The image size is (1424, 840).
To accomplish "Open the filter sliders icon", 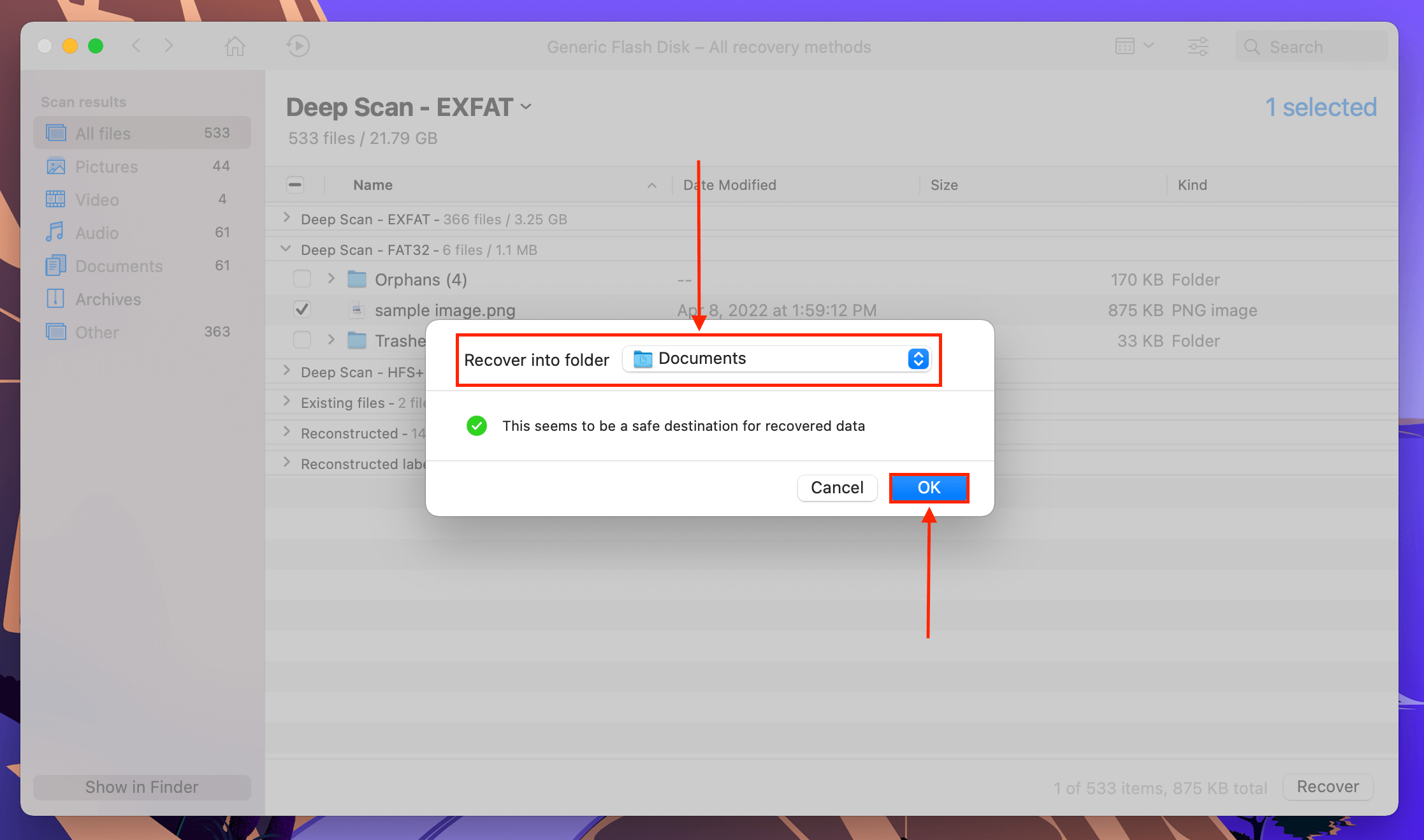I will pyautogui.click(x=1198, y=46).
